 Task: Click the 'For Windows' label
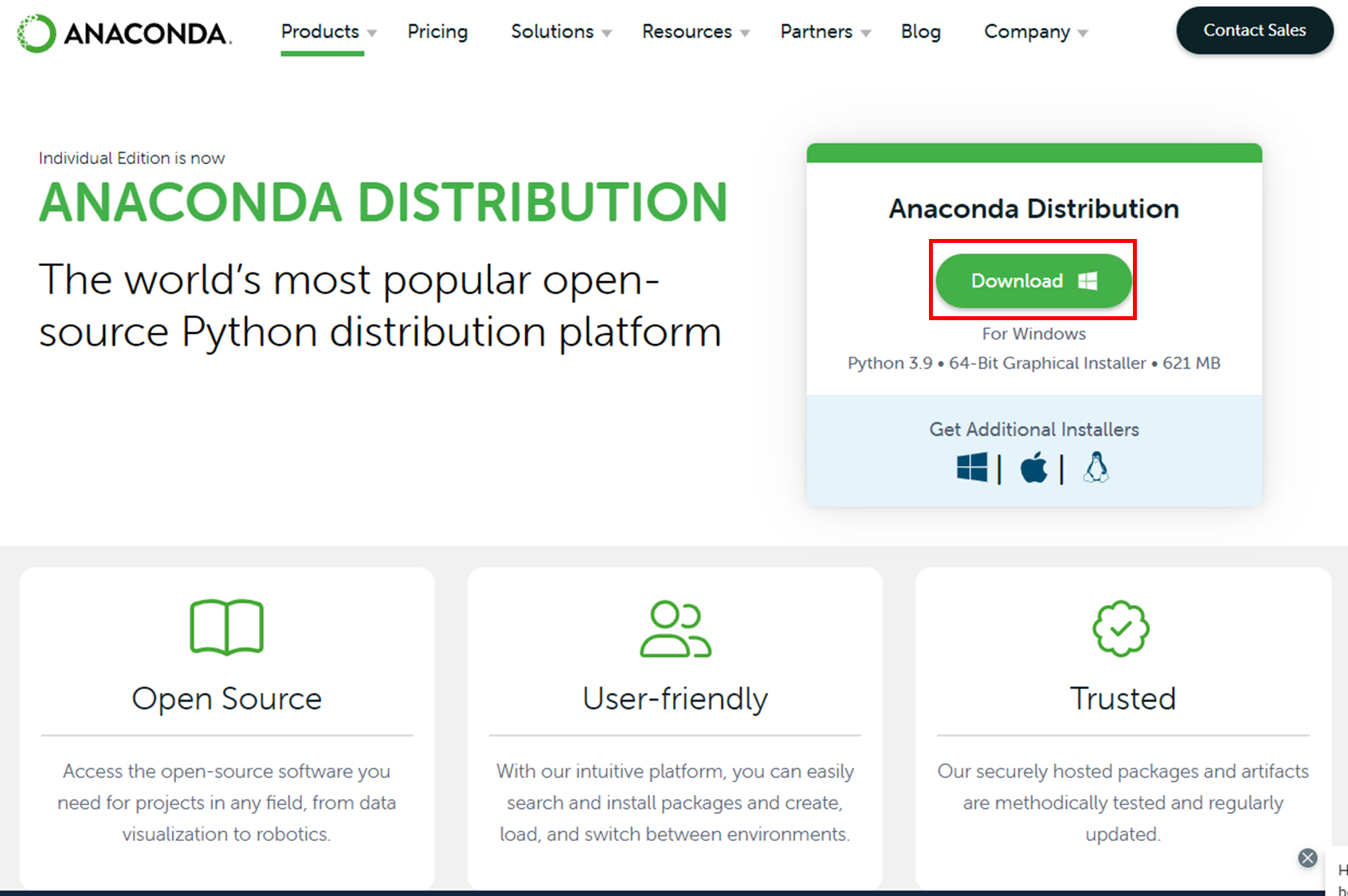[1034, 334]
